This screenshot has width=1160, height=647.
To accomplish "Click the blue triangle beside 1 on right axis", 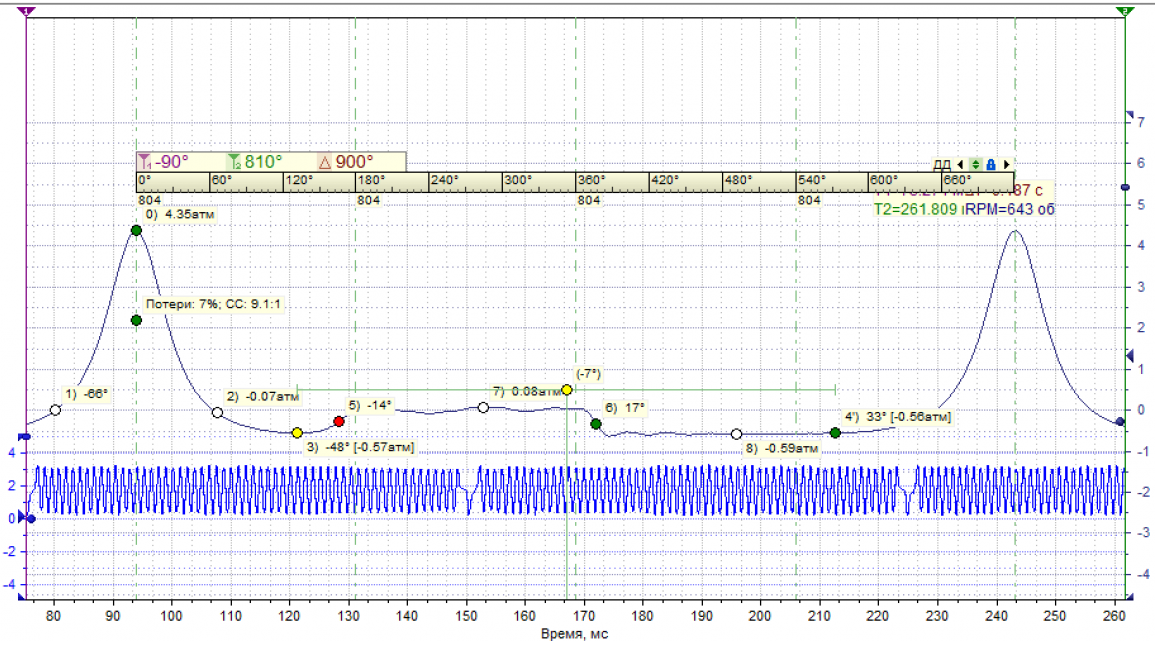I will [x=1130, y=356].
